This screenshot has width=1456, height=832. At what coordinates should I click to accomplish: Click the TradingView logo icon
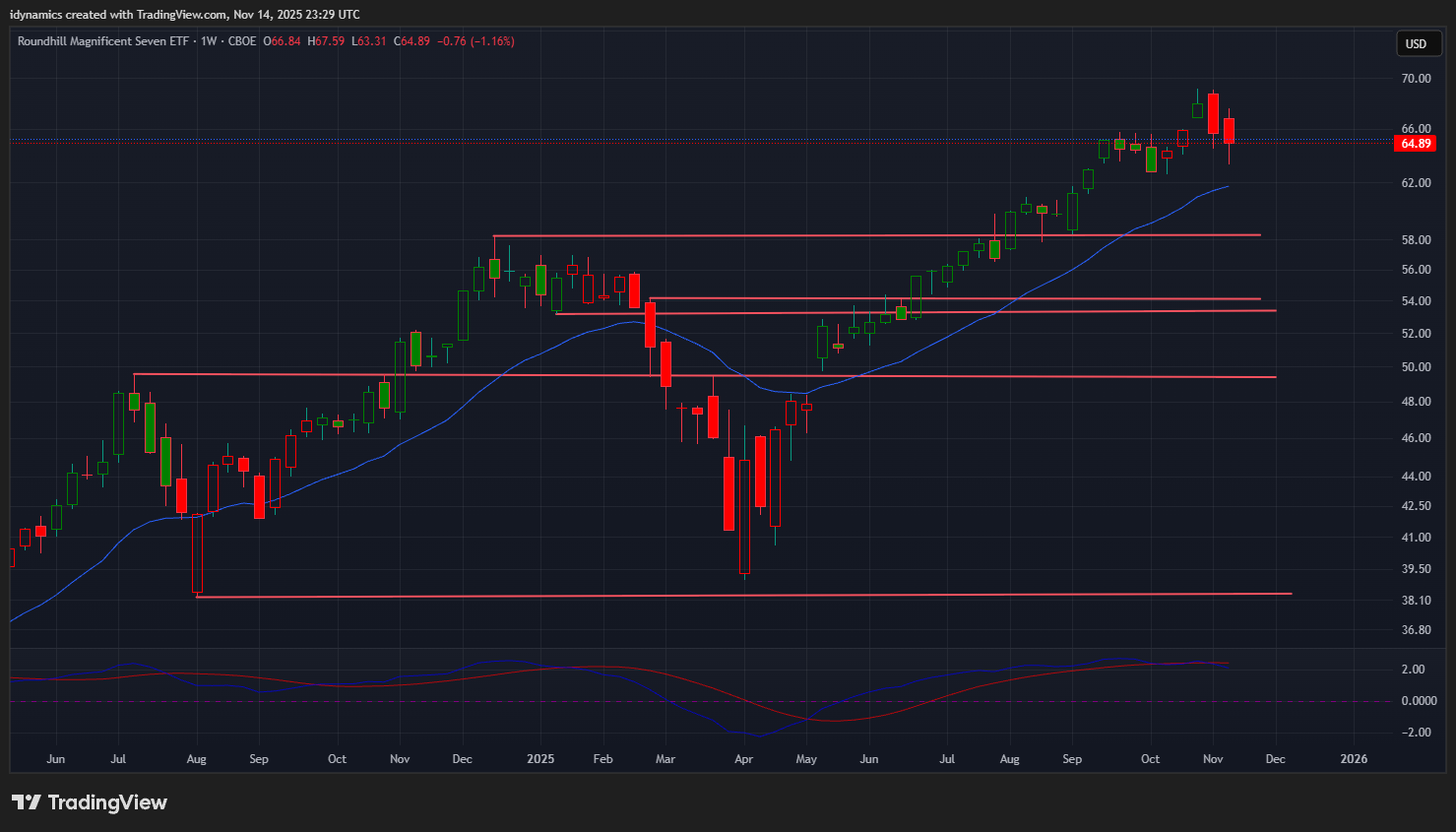(x=27, y=802)
